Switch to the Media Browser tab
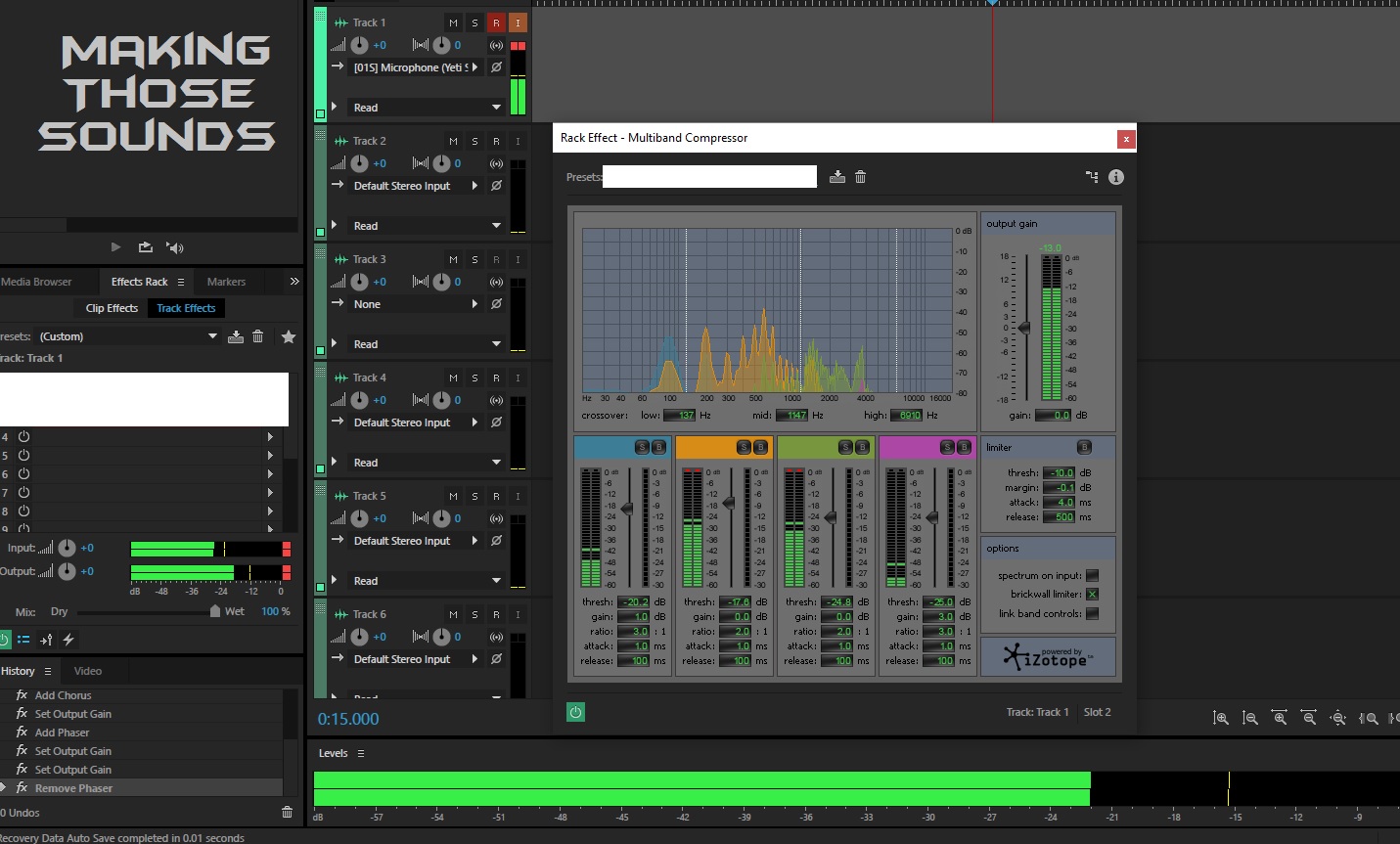 36,282
